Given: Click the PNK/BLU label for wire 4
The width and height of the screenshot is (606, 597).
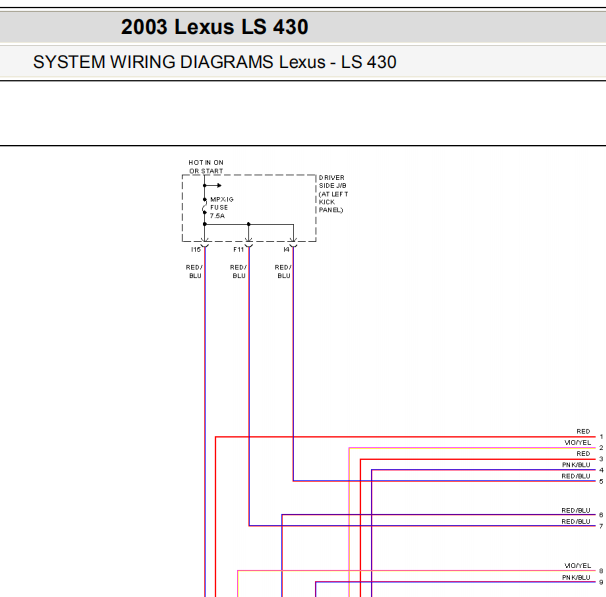Looking at the screenshot, I should click(x=576, y=465).
